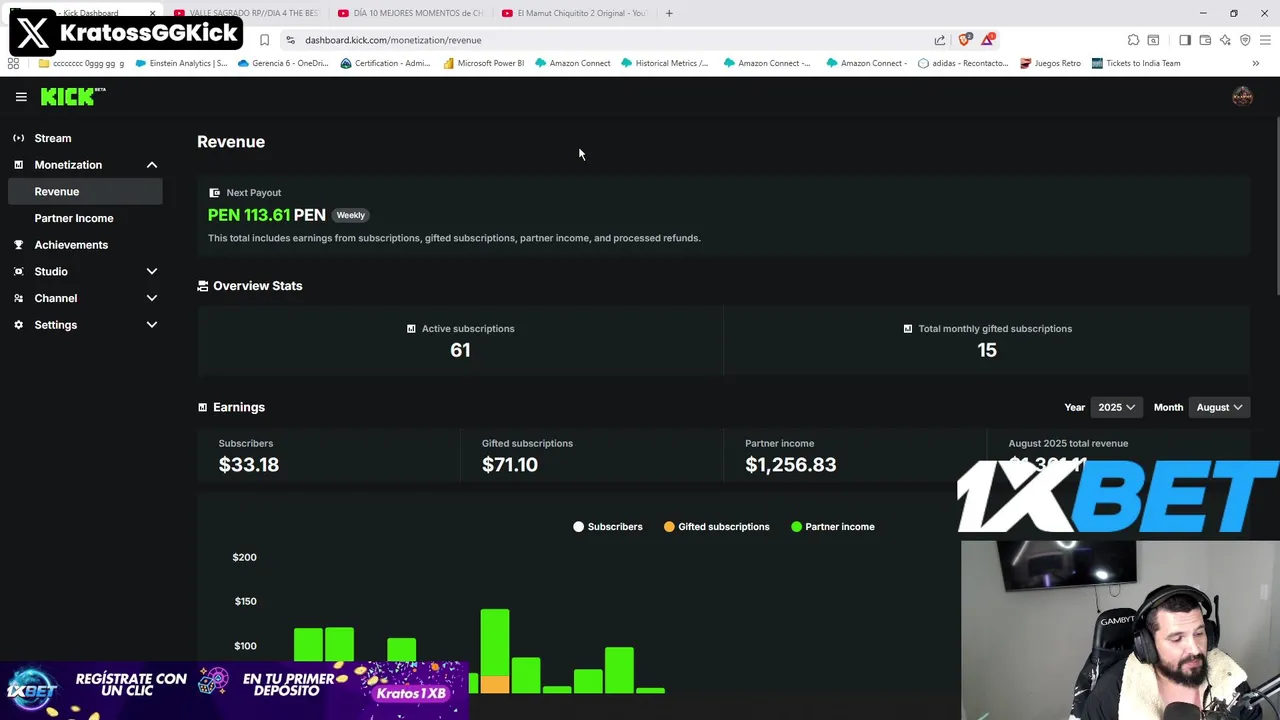
Task: Open the browser extensions puzzle icon
Action: tap(1133, 40)
